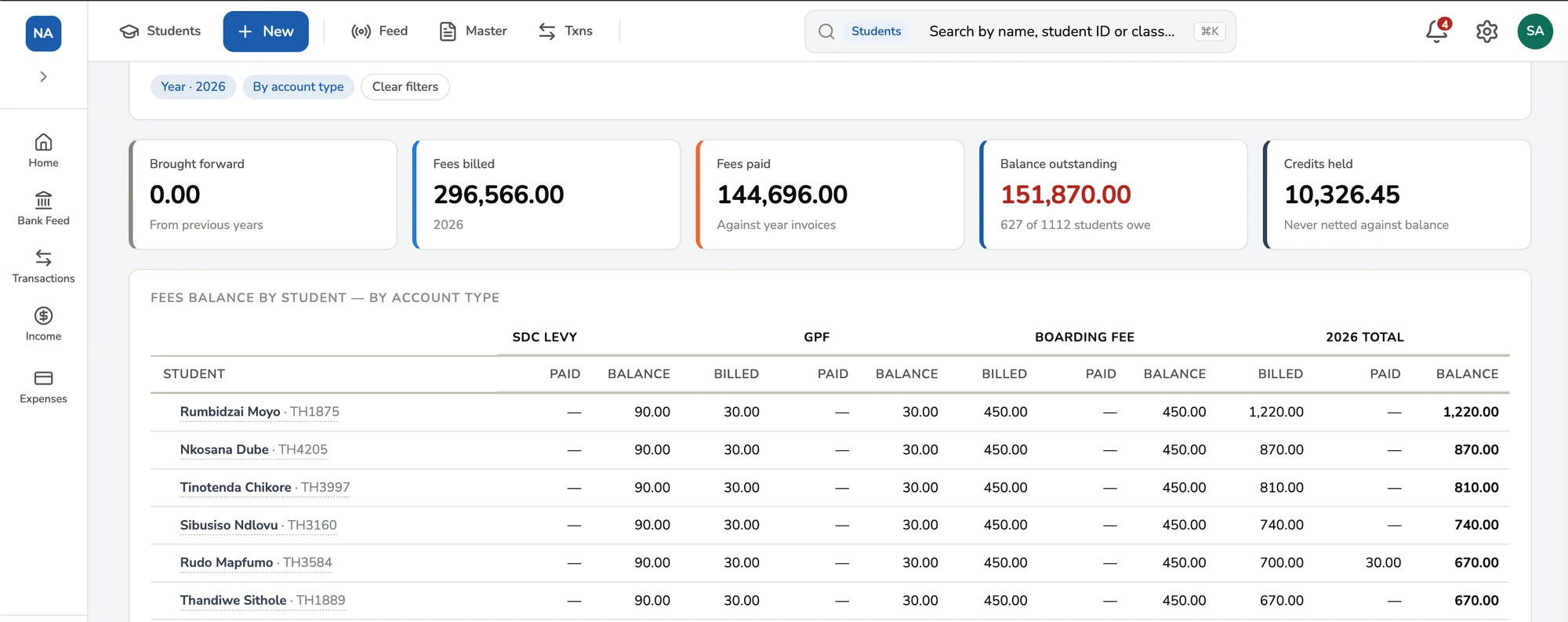This screenshot has width=1568, height=622.
Task: Click Nkosana Dube's 870.00 total billed value
Action: 1282,449
